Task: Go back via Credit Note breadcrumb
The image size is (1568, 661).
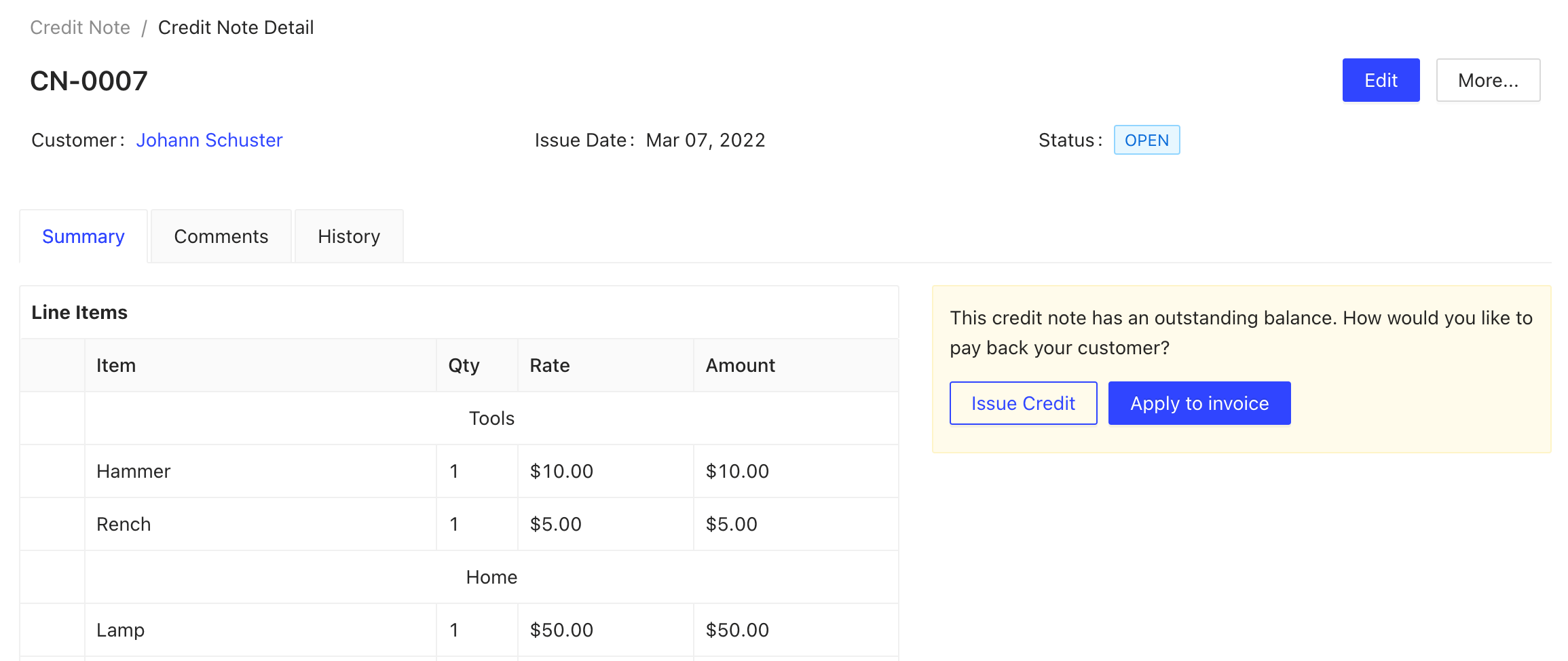Action: [x=80, y=27]
